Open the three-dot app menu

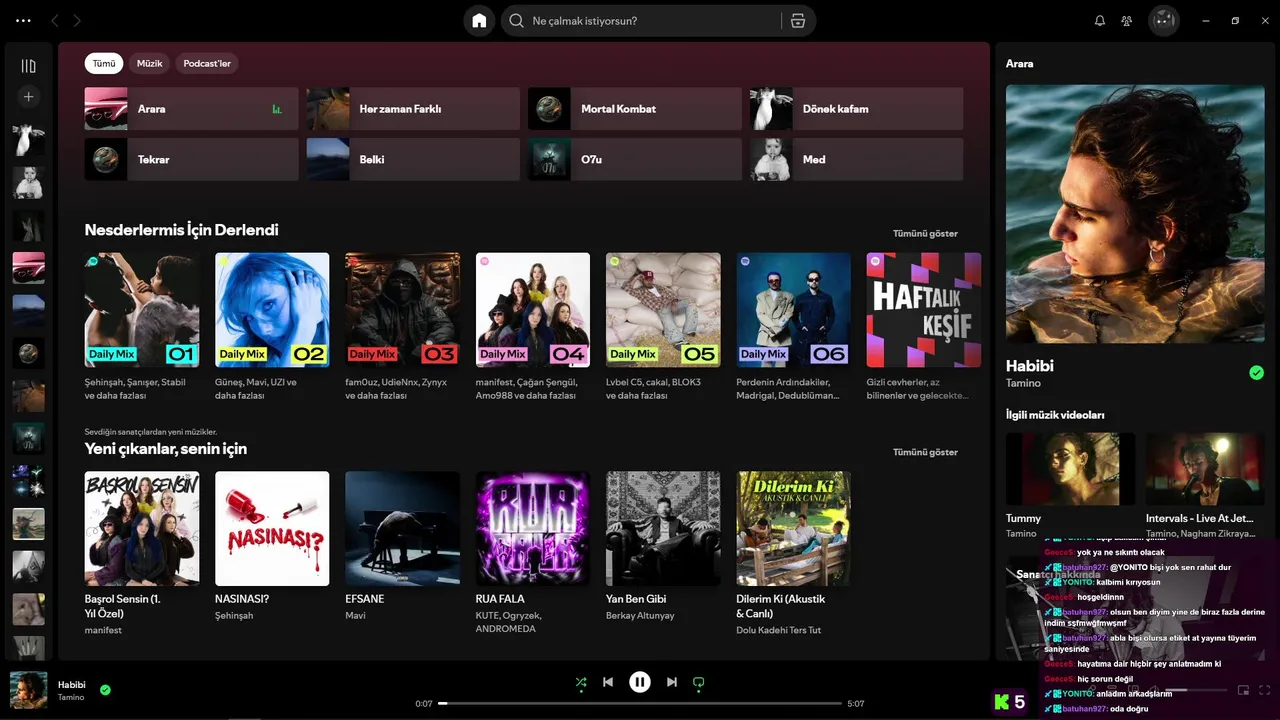(x=24, y=21)
